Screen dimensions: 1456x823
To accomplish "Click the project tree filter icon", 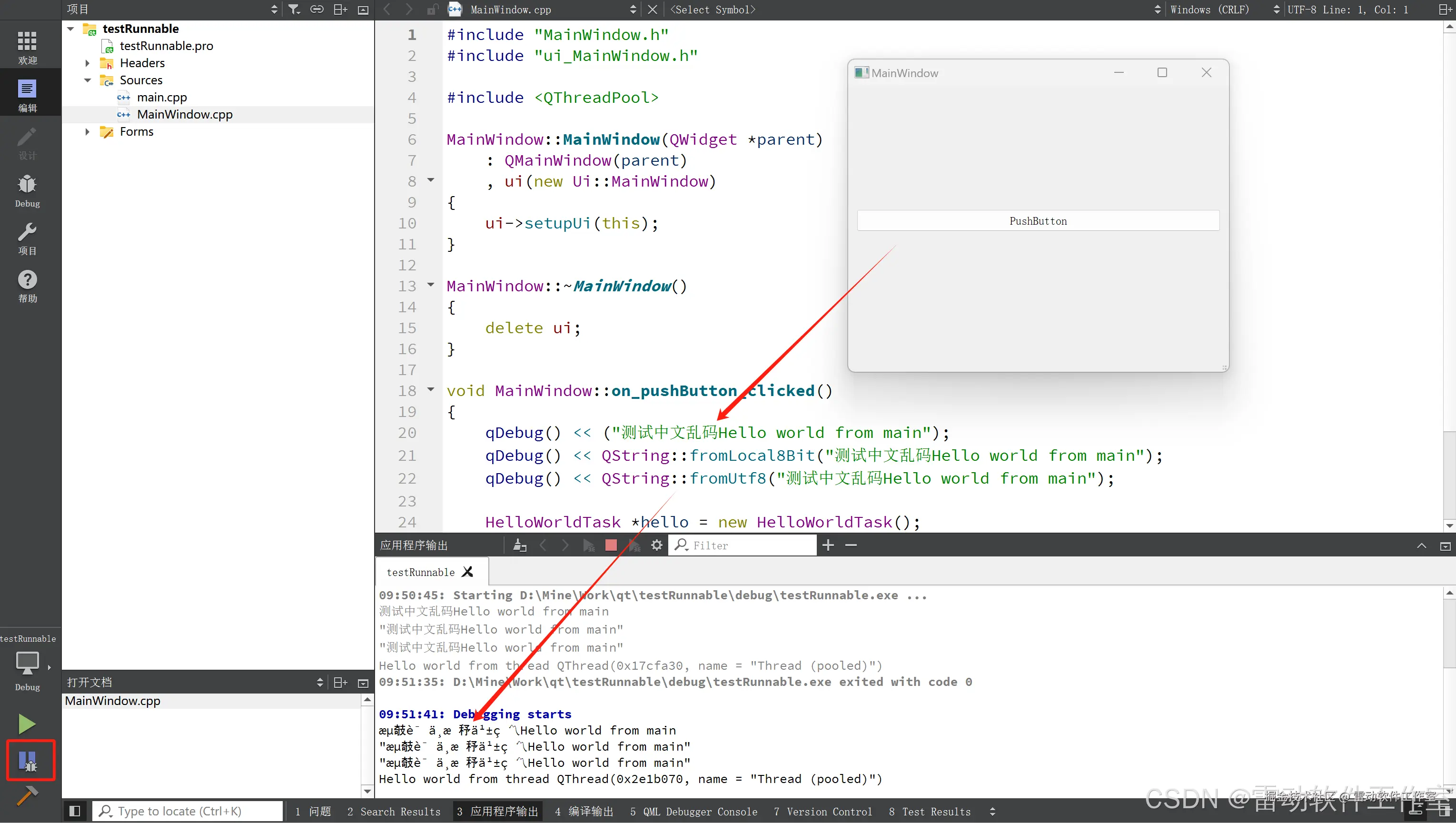I will click(x=294, y=10).
